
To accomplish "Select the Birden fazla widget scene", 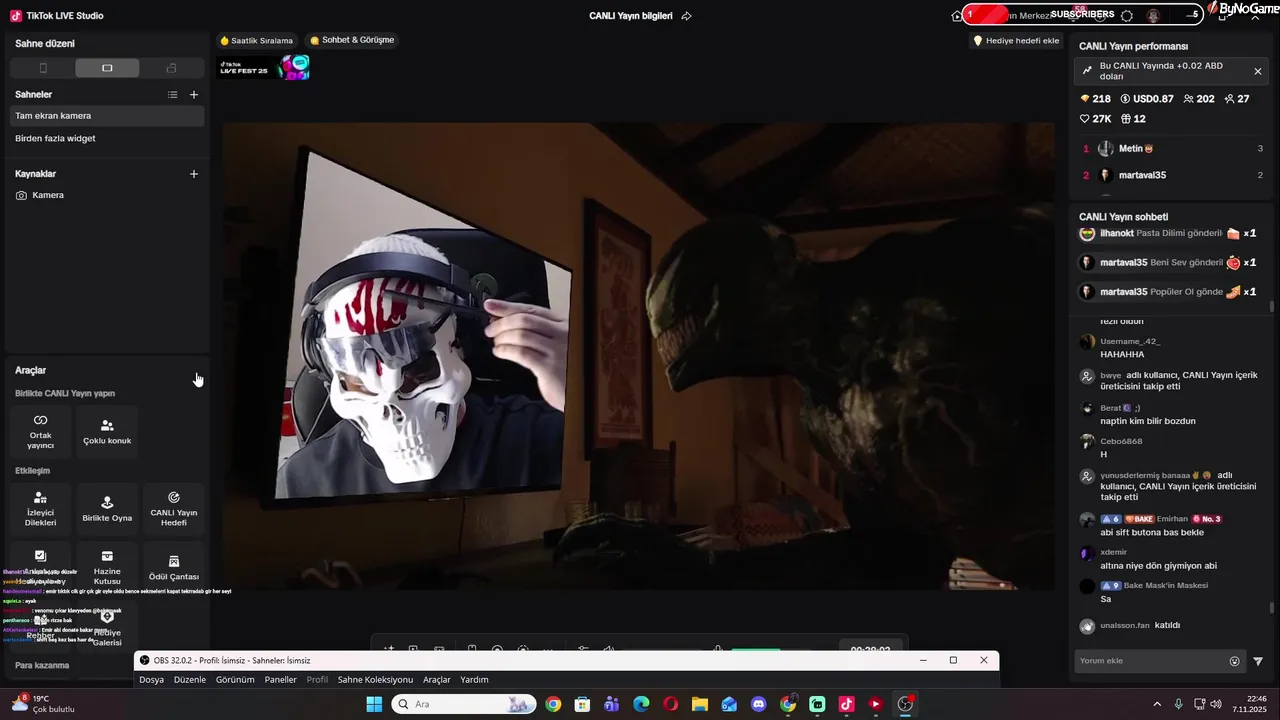I will point(107,138).
